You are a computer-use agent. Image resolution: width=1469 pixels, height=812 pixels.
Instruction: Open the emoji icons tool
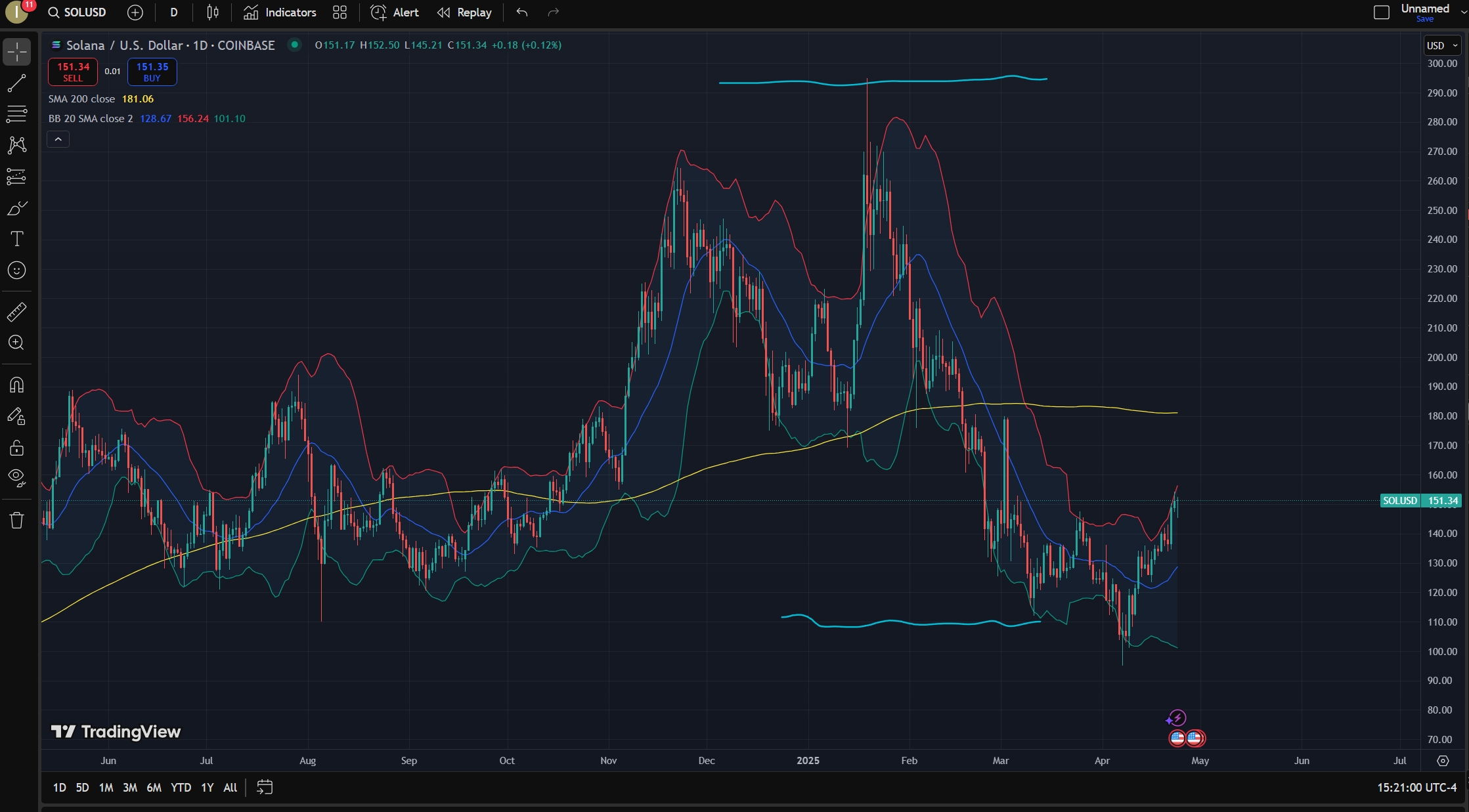tap(16, 270)
